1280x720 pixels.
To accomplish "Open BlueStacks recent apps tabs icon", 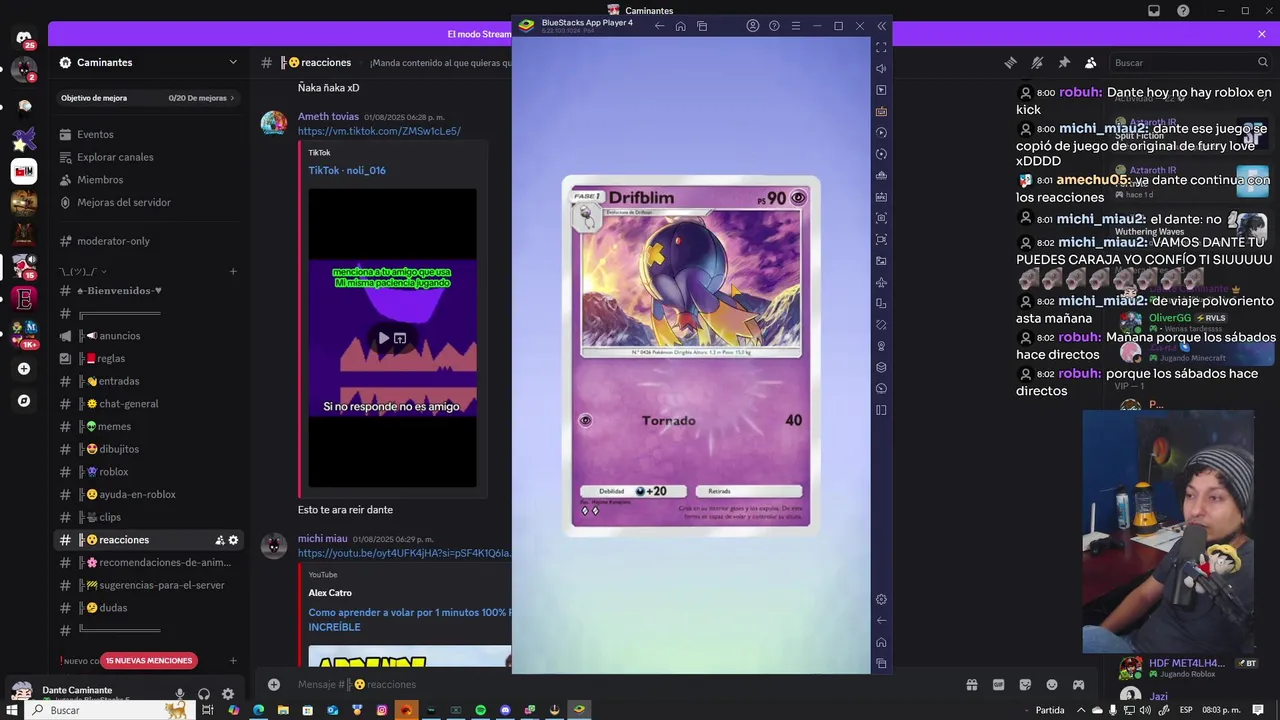I will 702,26.
